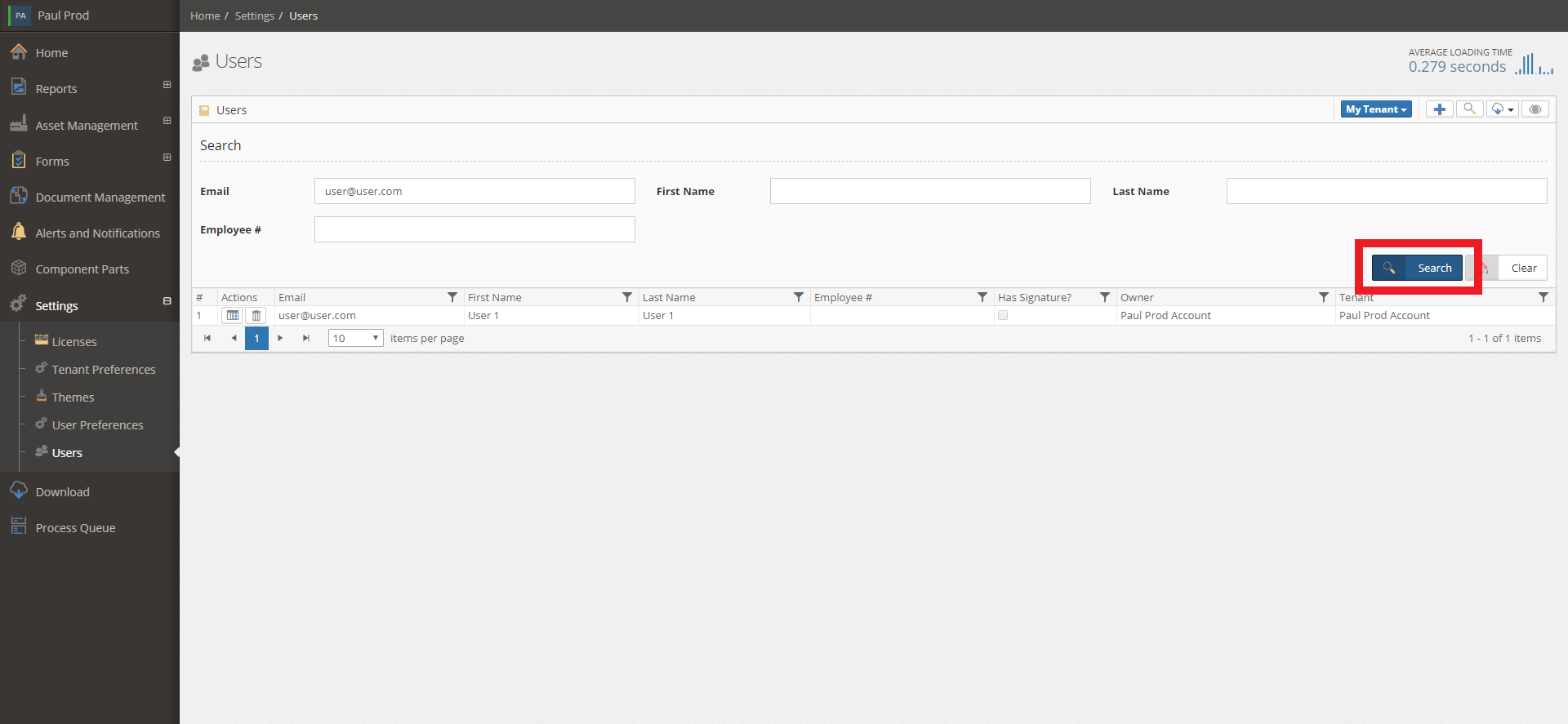The image size is (1568, 724).
Task: Add a new user with plus icon
Action: [1439, 109]
